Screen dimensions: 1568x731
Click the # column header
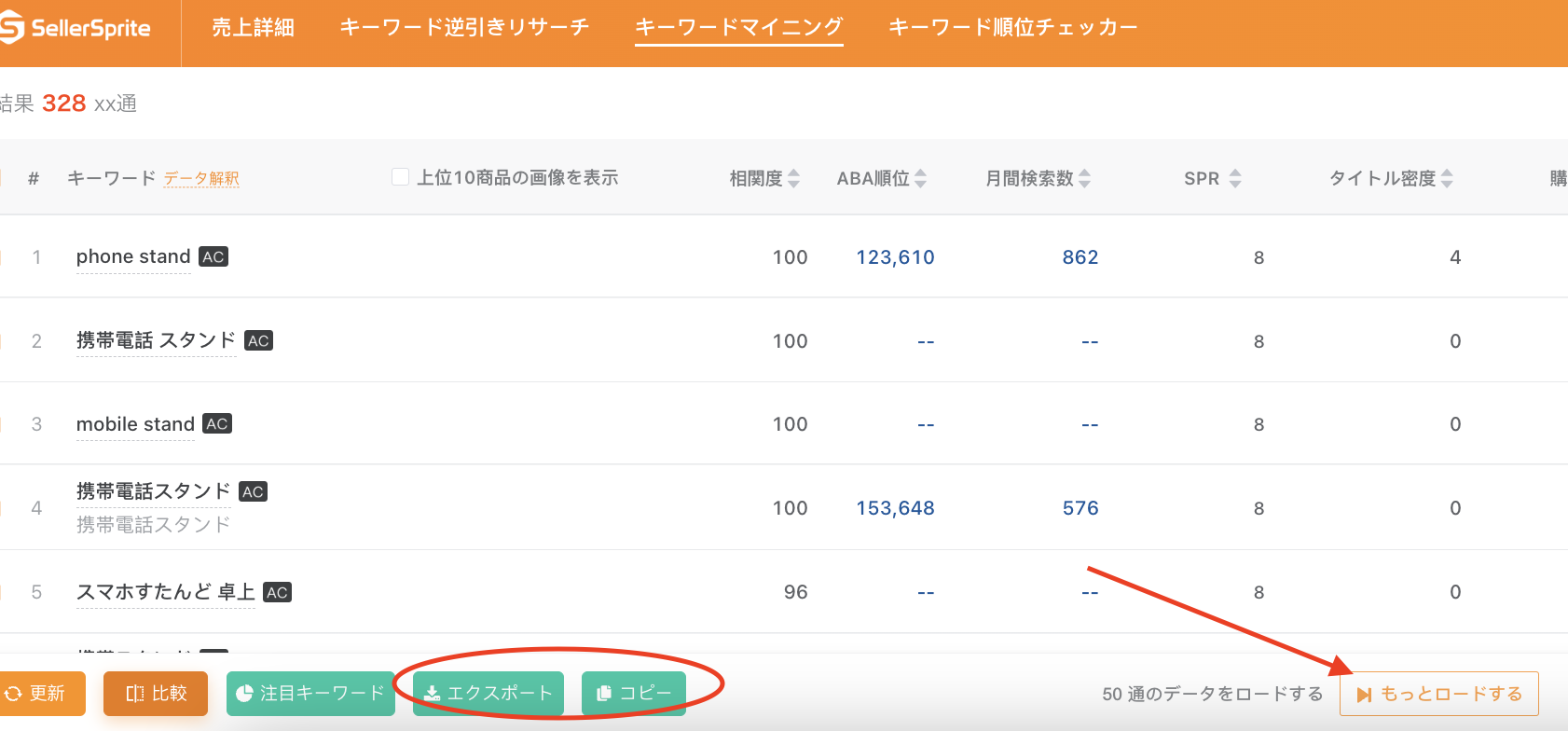(x=34, y=178)
